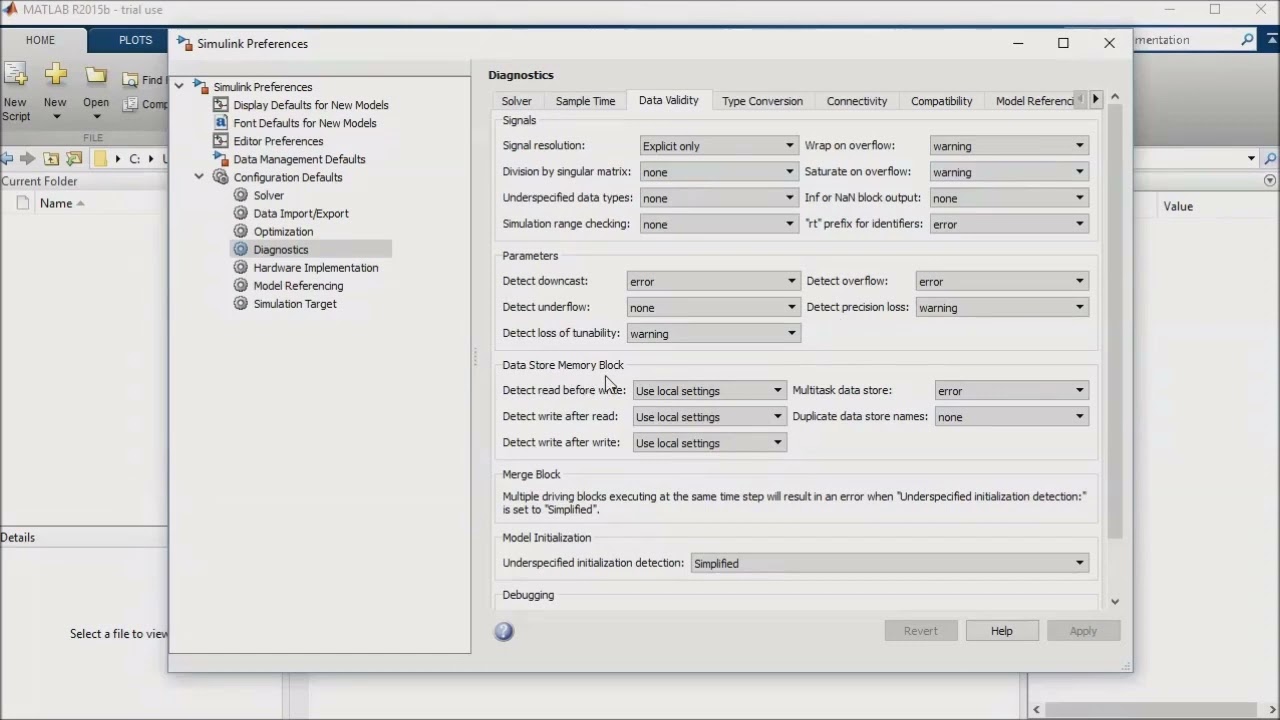This screenshot has width=1280, height=720.
Task: Open the Multitask data store dropdown
Action: (1011, 391)
